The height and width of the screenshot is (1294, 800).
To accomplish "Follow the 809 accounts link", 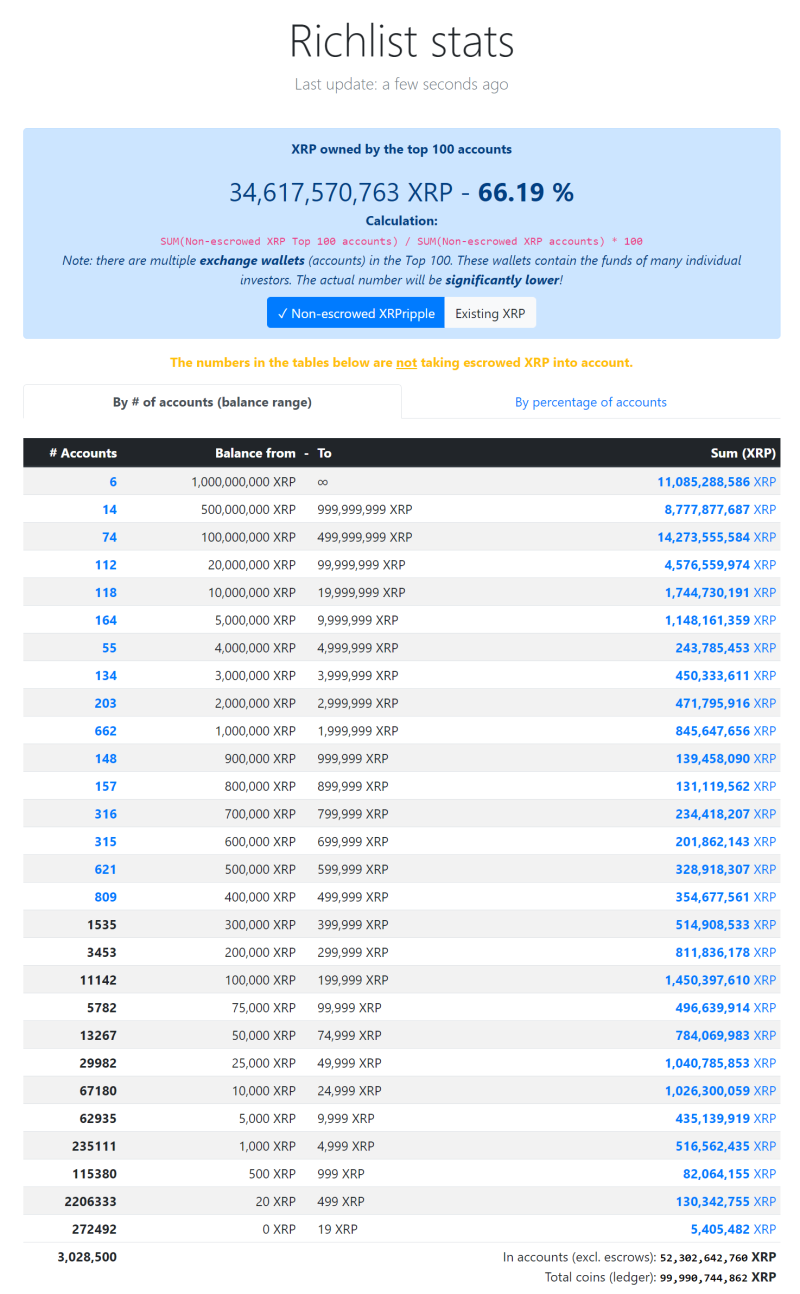I will (106, 897).
